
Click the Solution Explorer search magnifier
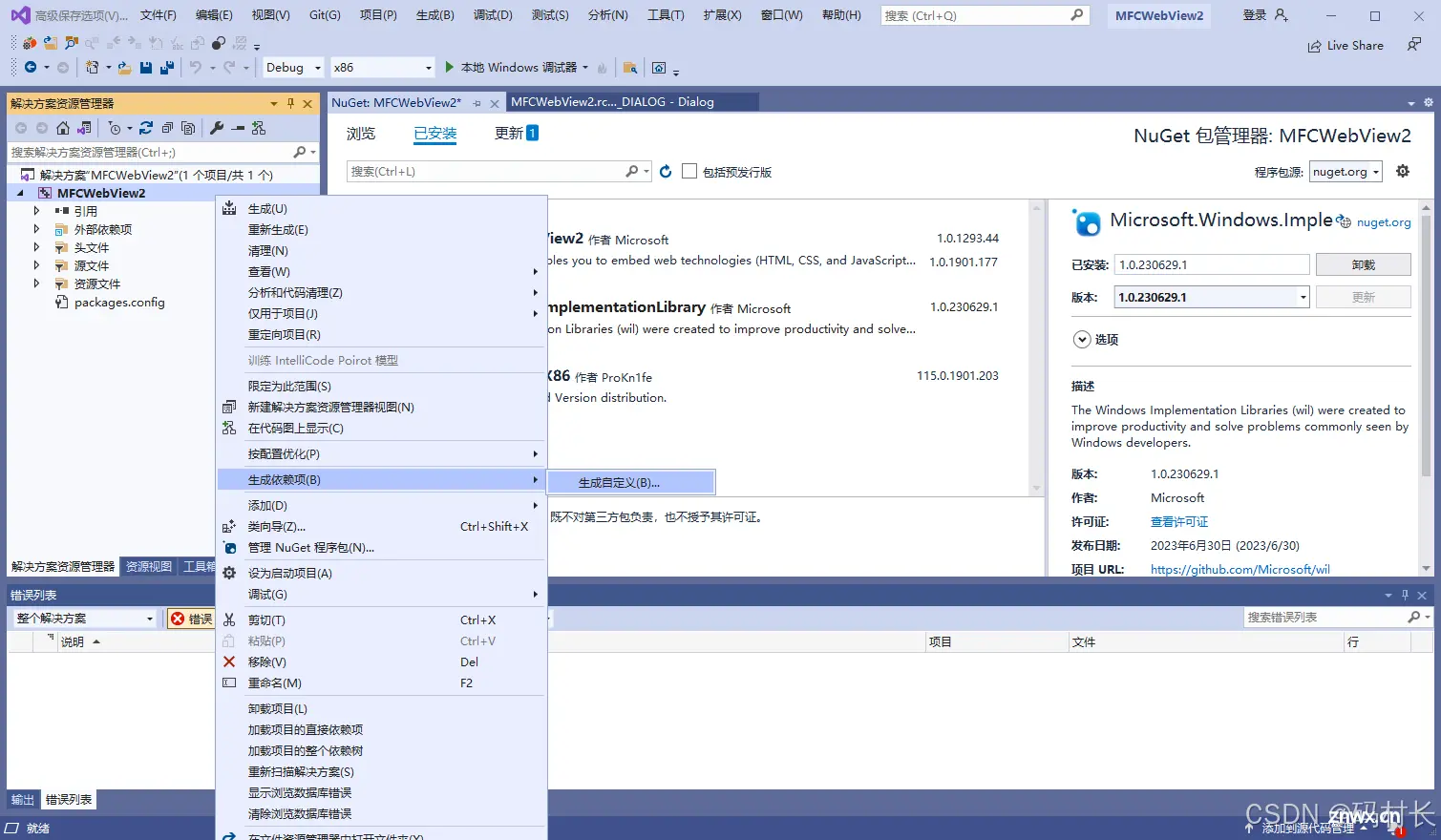coord(300,152)
